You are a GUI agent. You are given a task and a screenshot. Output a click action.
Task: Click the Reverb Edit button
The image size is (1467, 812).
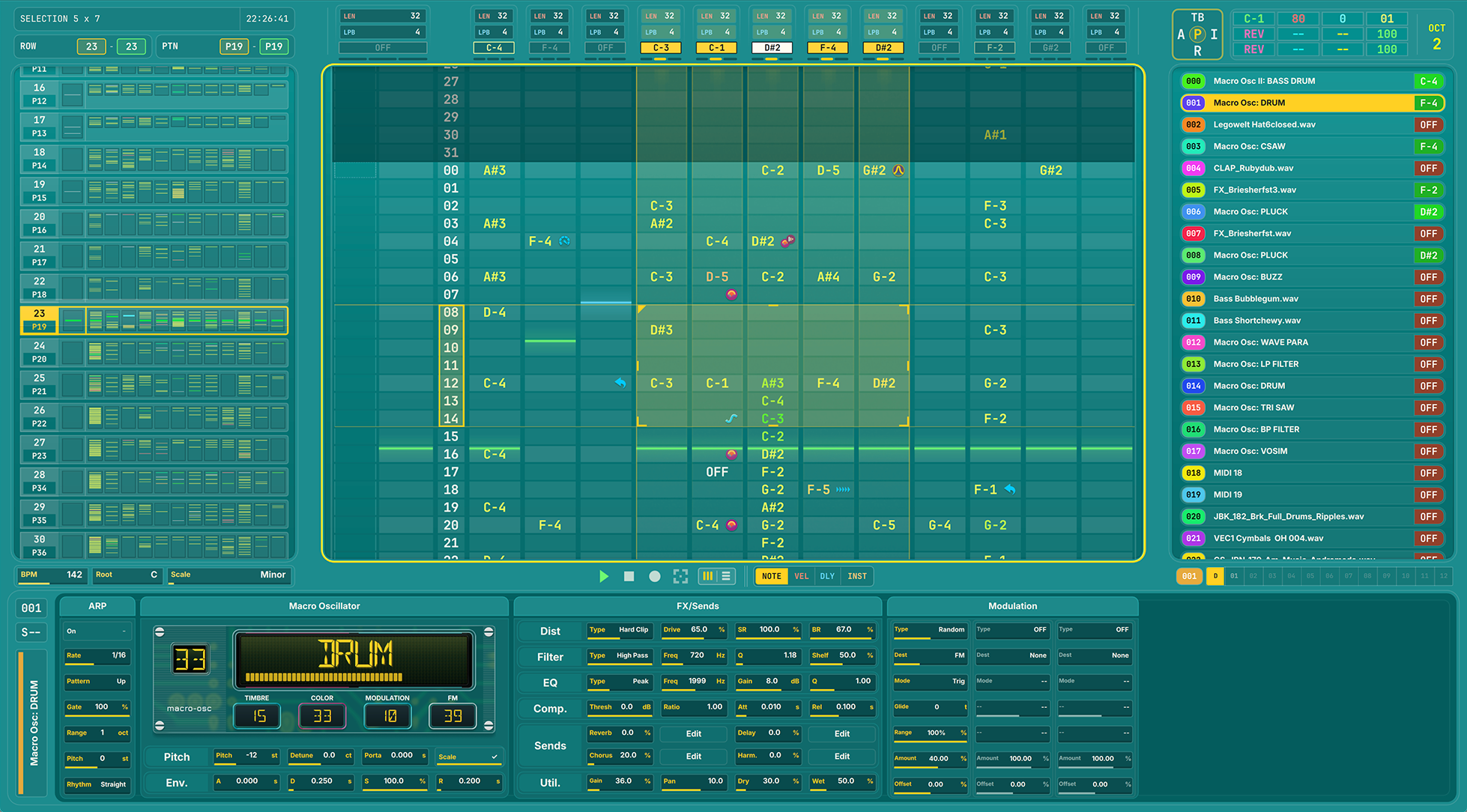click(x=694, y=734)
